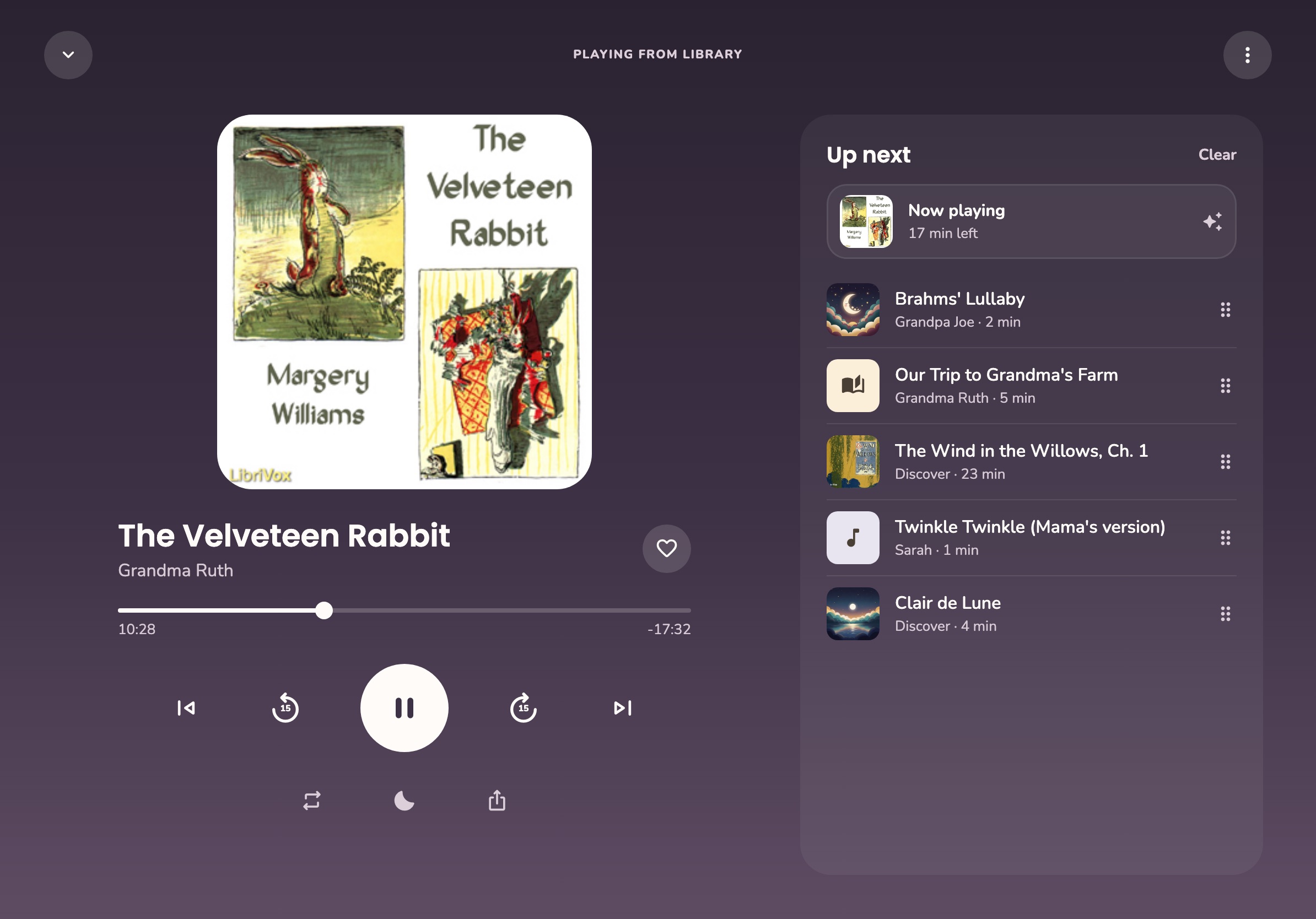Favorite The Velveteen Rabbit with heart icon
Viewport: 1316px width, 919px height.
pyautogui.click(x=666, y=548)
